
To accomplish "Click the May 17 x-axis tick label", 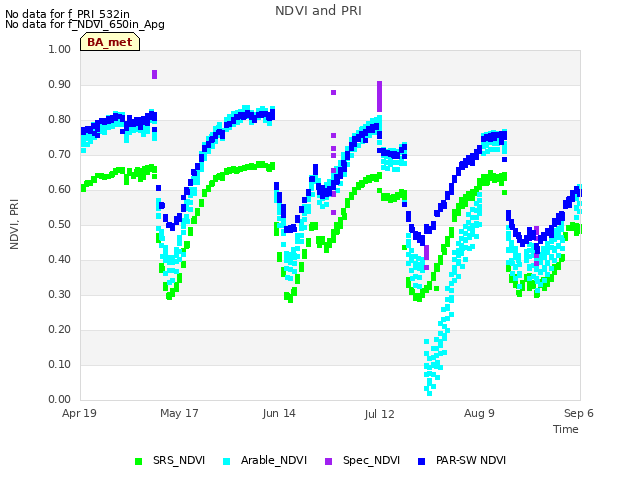I will [x=179, y=413].
